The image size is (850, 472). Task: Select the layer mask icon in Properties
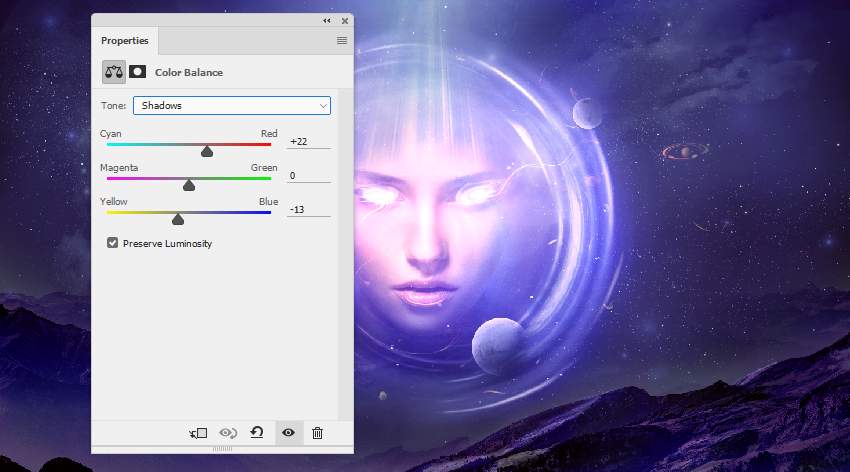(138, 72)
